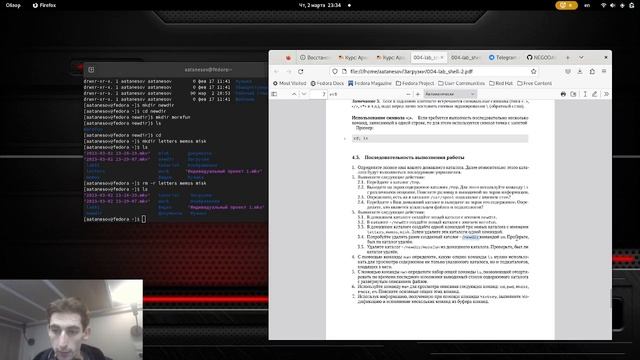Screen dimensions: 640x360
Task: Open Firefox View with the red icon in tab strip
Action: [x=288, y=58]
